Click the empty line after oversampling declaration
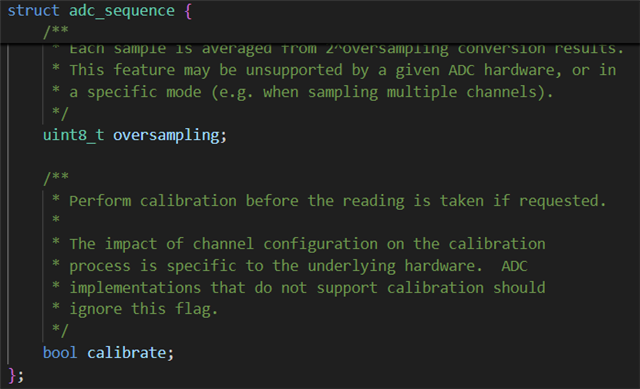 coord(320,157)
